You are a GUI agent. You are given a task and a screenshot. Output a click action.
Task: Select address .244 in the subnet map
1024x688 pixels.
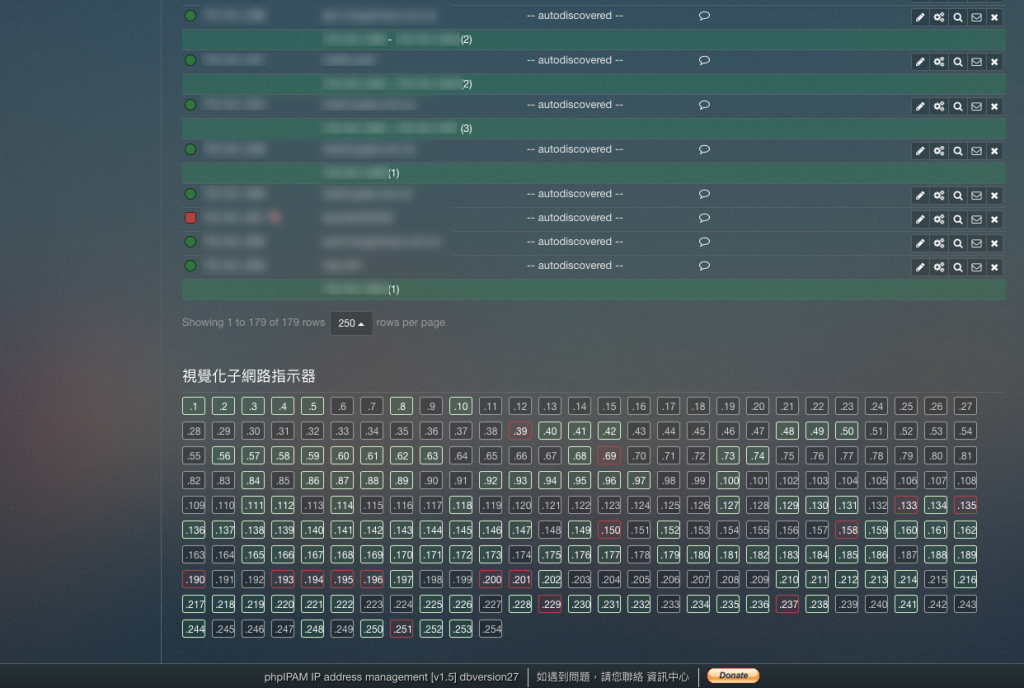(193, 629)
